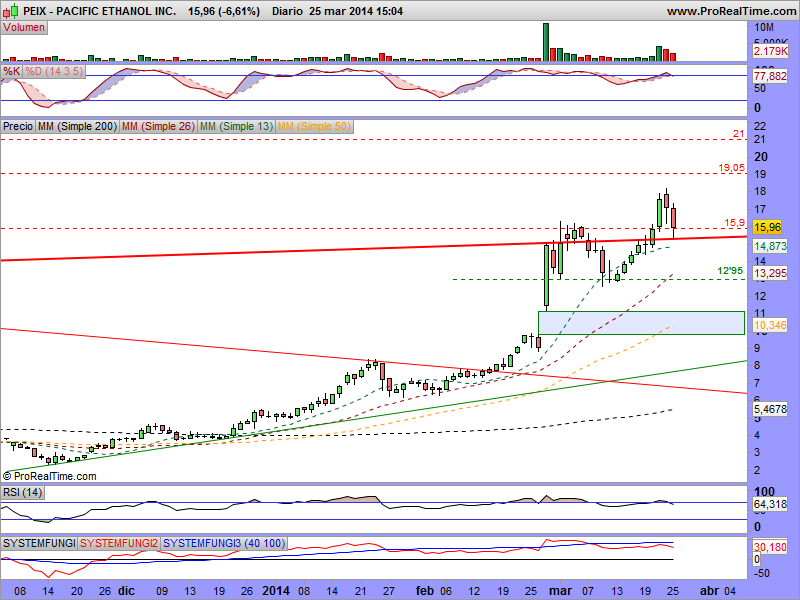
Task: Click the 2.179K volume value label
Action: [x=770, y=51]
